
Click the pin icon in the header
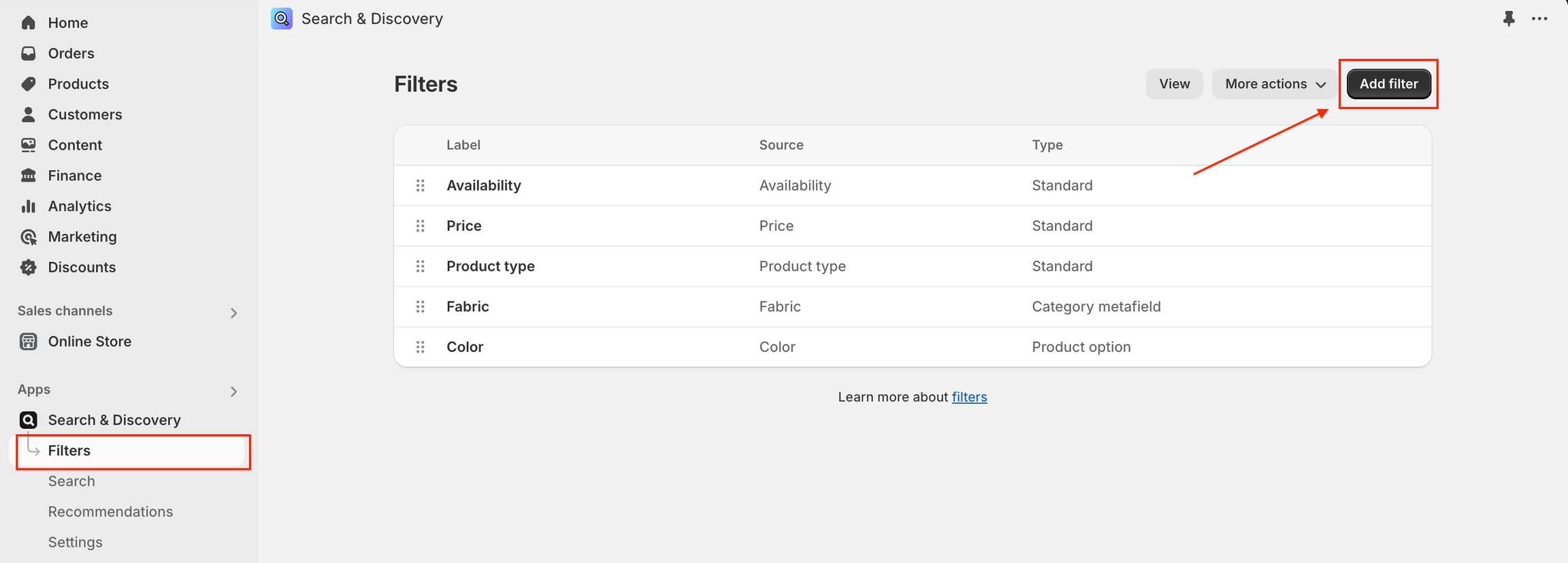pos(1508,19)
